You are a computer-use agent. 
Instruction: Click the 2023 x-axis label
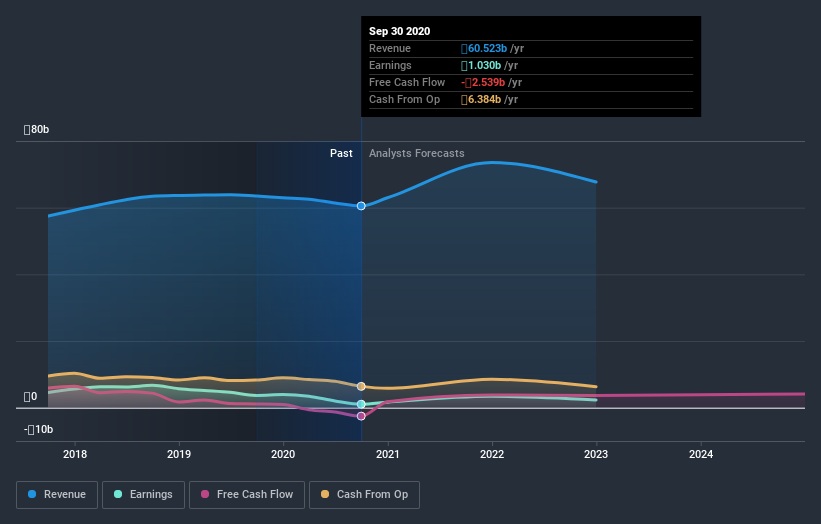tap(596, 454)
